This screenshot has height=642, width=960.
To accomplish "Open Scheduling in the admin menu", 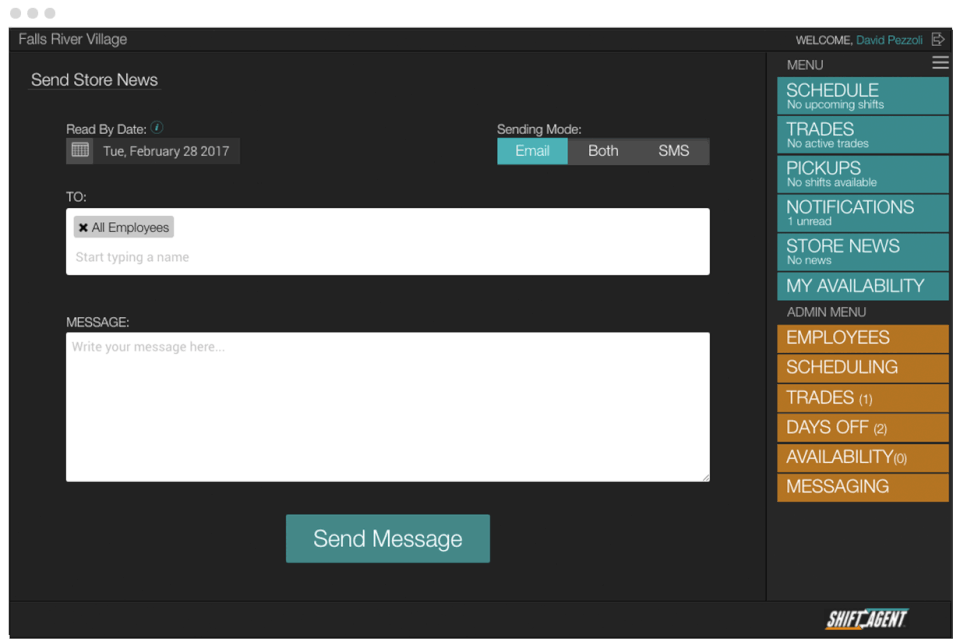I will (x=863, y=368).
